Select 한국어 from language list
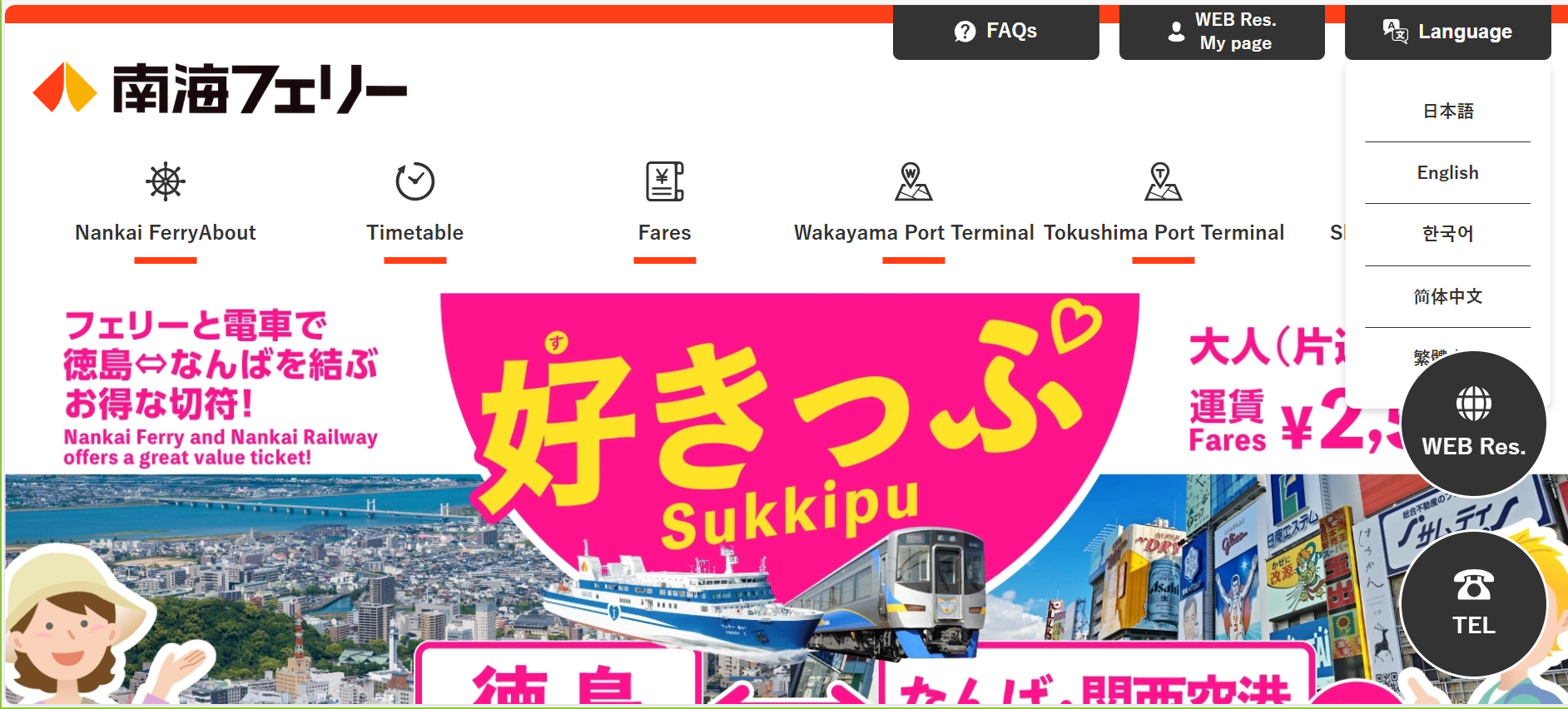Screen dimensions: 1568x709 tap(1448, 234)
